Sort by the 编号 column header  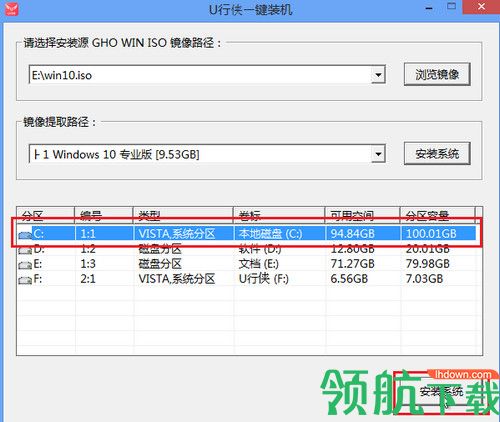[104, 215]
